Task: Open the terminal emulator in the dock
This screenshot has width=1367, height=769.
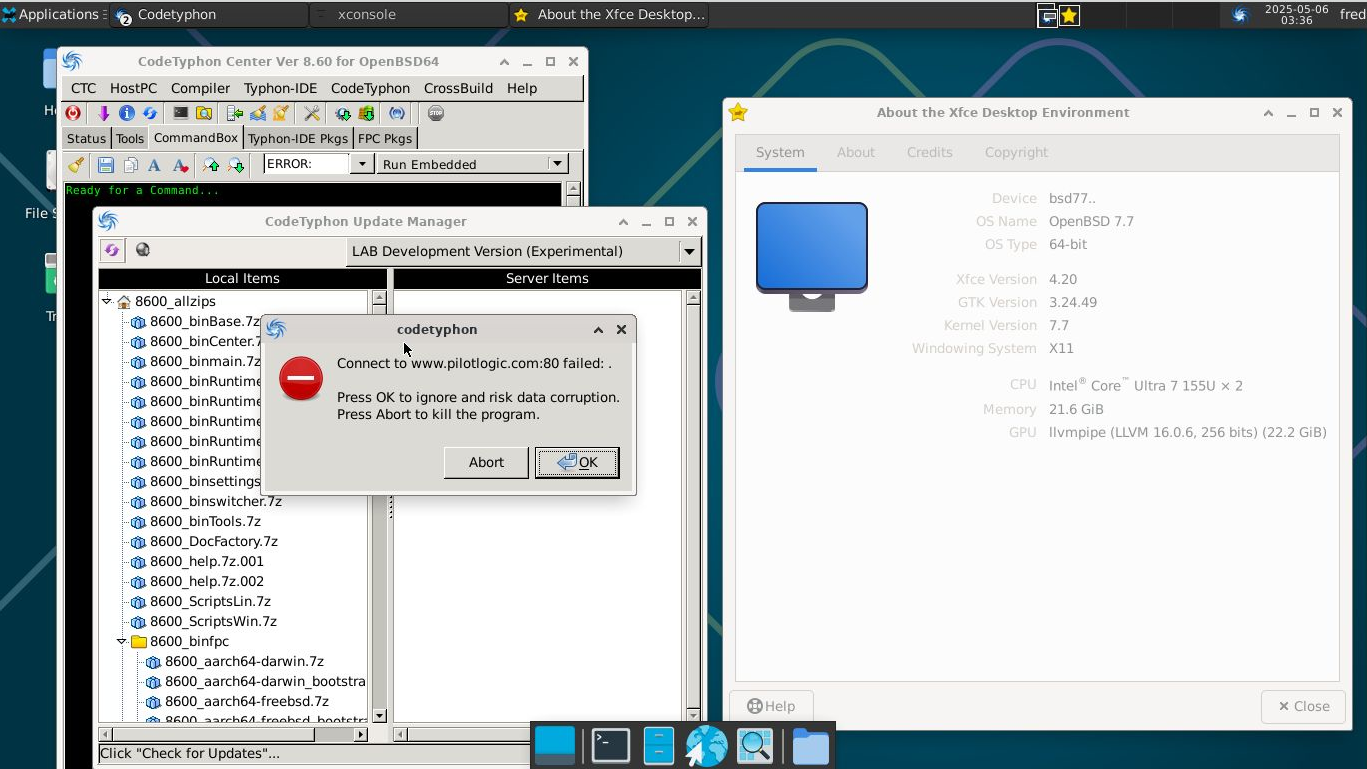Action: pos(610,745)
